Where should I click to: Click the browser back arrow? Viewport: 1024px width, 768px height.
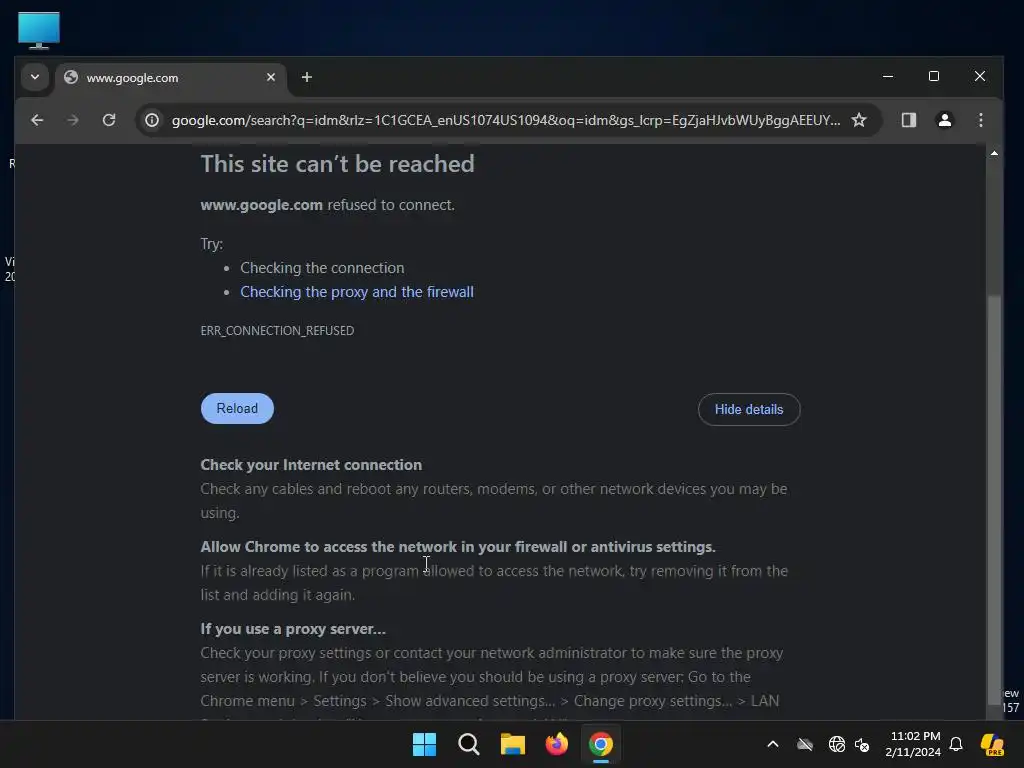37,120
